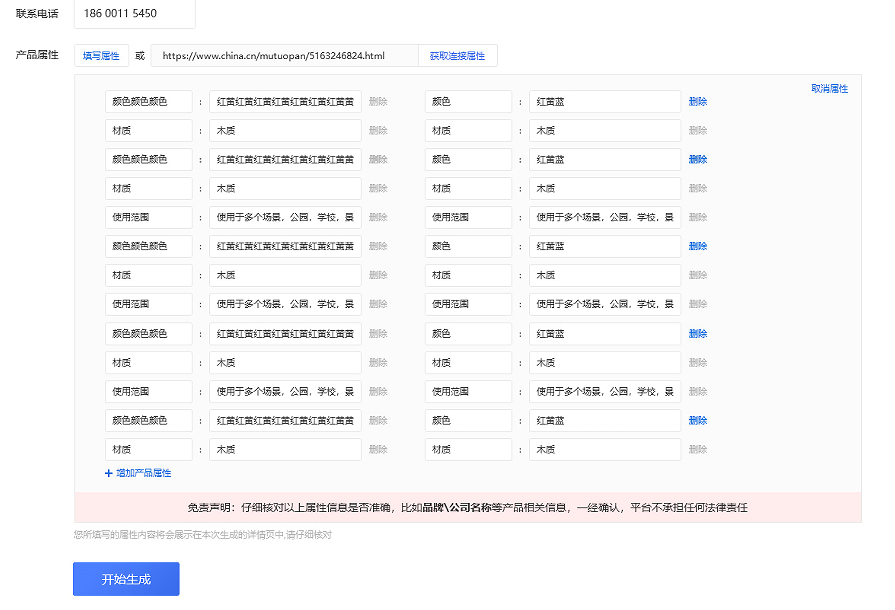This screenshot has height=610, width=895.
Task: Click the 获取连接属性 button
Action: 457,56
